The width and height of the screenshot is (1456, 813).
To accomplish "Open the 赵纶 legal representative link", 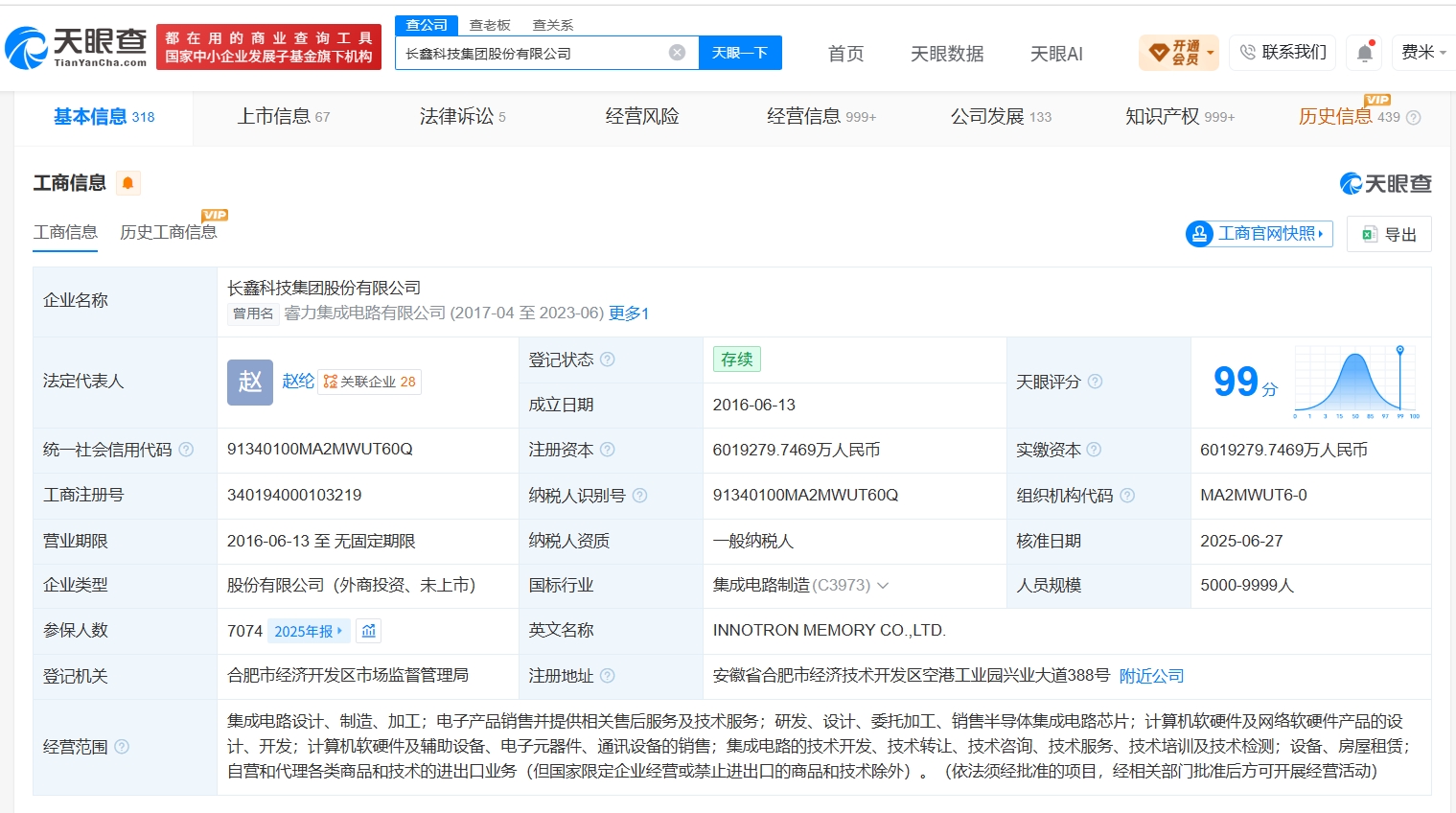I will click(x=298, y=382).
